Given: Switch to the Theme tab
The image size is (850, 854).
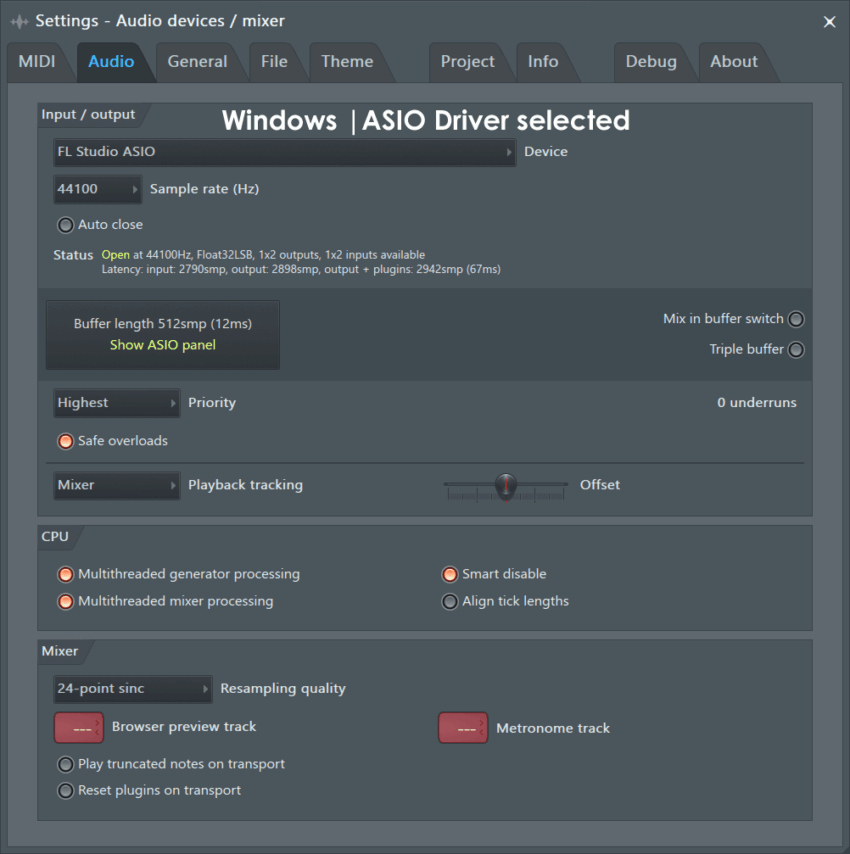Looking at the screenshot, I should [346, 61].
